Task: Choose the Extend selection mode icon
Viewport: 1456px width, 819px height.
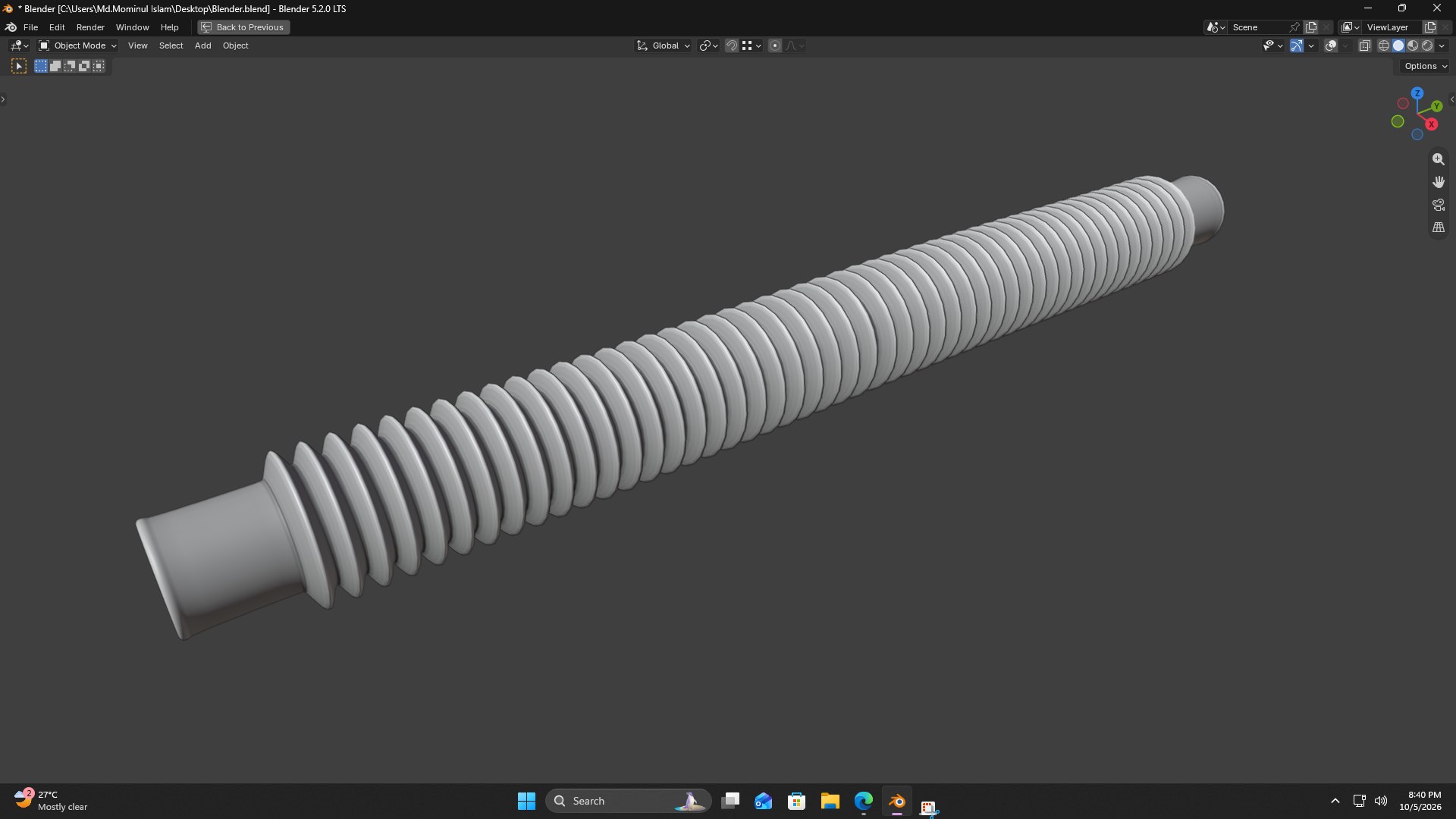Action: (55, 67)
